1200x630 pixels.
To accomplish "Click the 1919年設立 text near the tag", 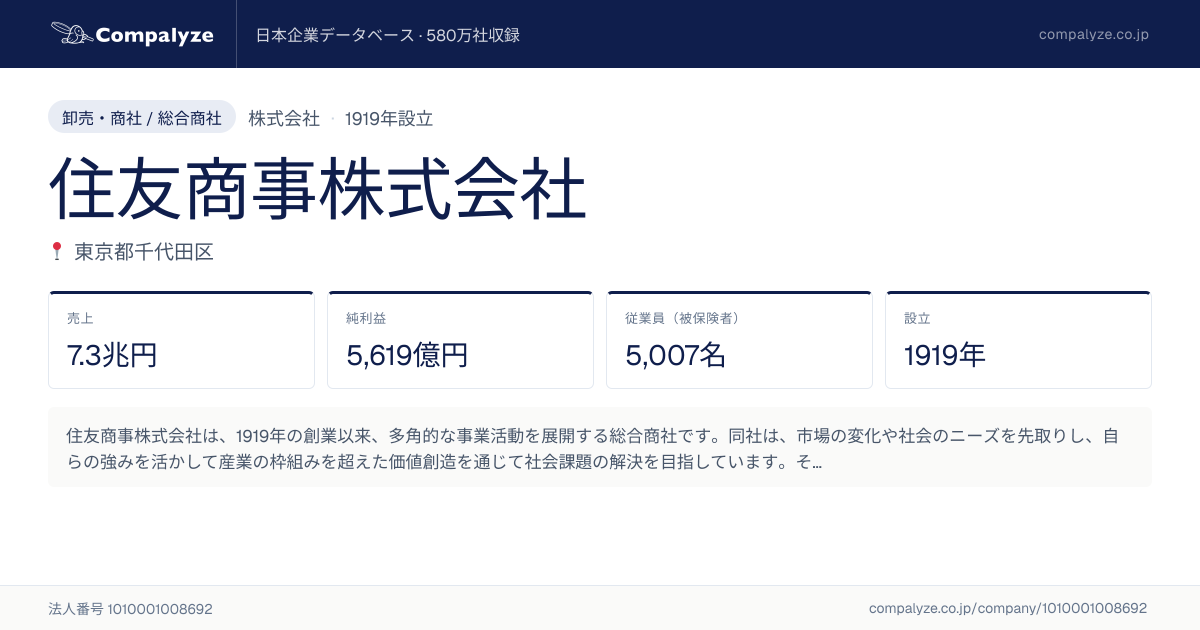I will tap(389, 118).
